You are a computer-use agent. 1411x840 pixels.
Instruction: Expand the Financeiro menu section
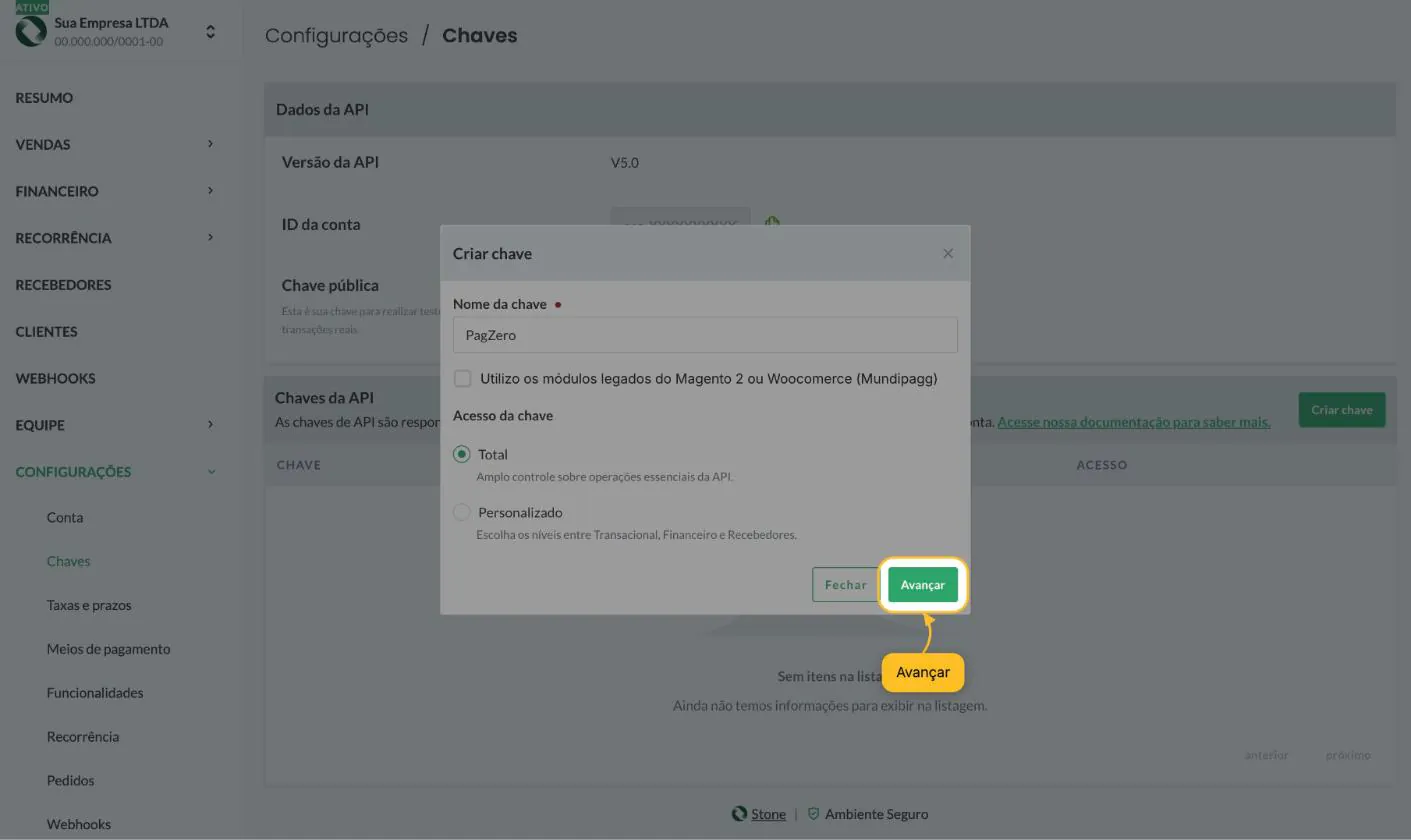tap(210, 191)
